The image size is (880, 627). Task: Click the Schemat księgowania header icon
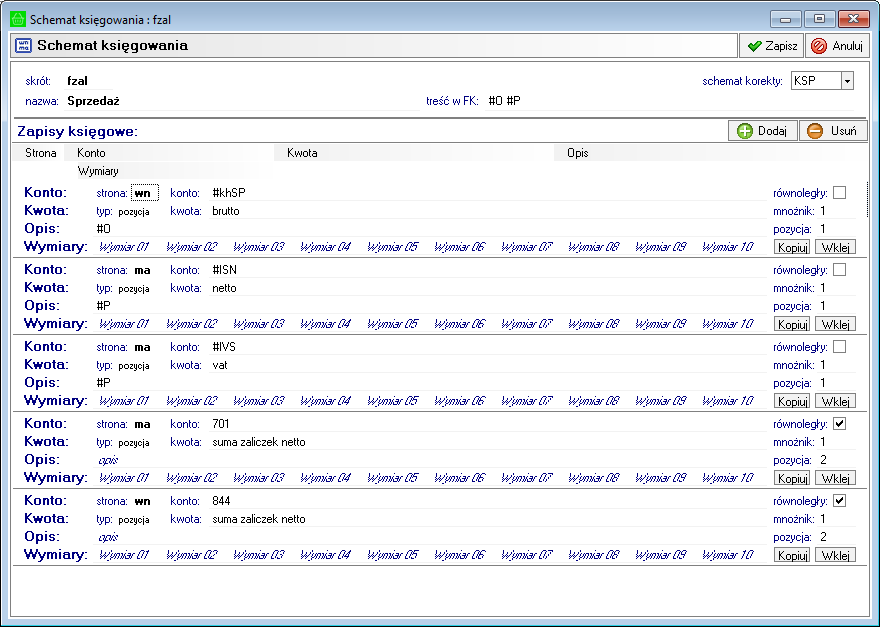[x=24, y=46]
